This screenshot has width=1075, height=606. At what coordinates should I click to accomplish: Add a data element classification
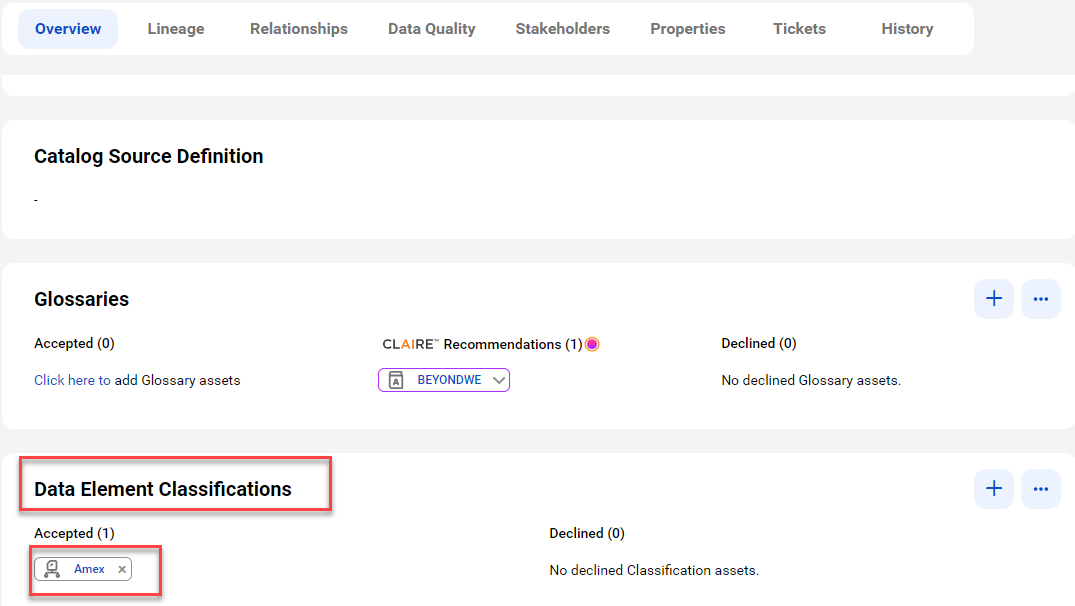(x=993, y=489)
